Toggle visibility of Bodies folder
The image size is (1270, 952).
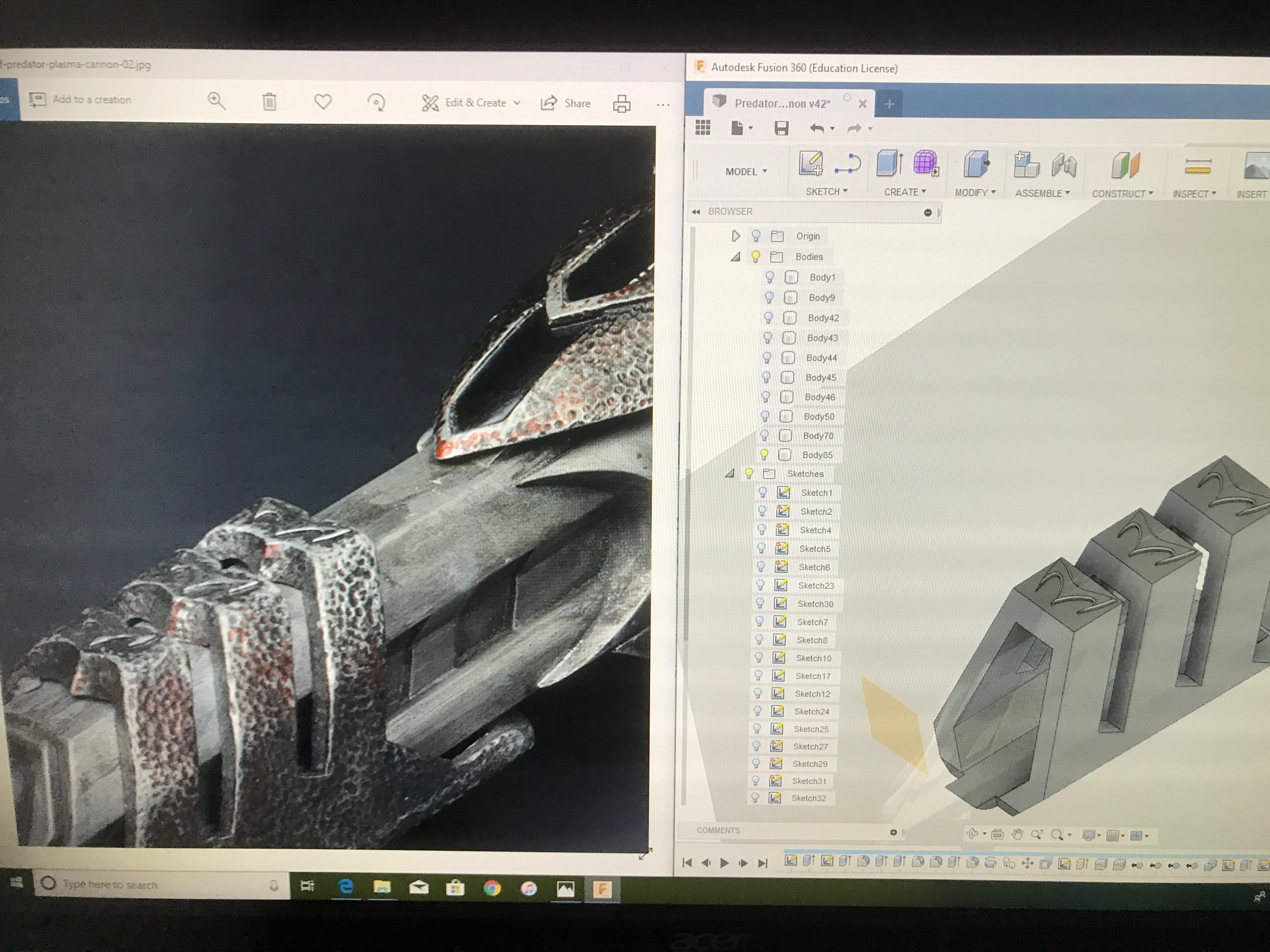756,257
